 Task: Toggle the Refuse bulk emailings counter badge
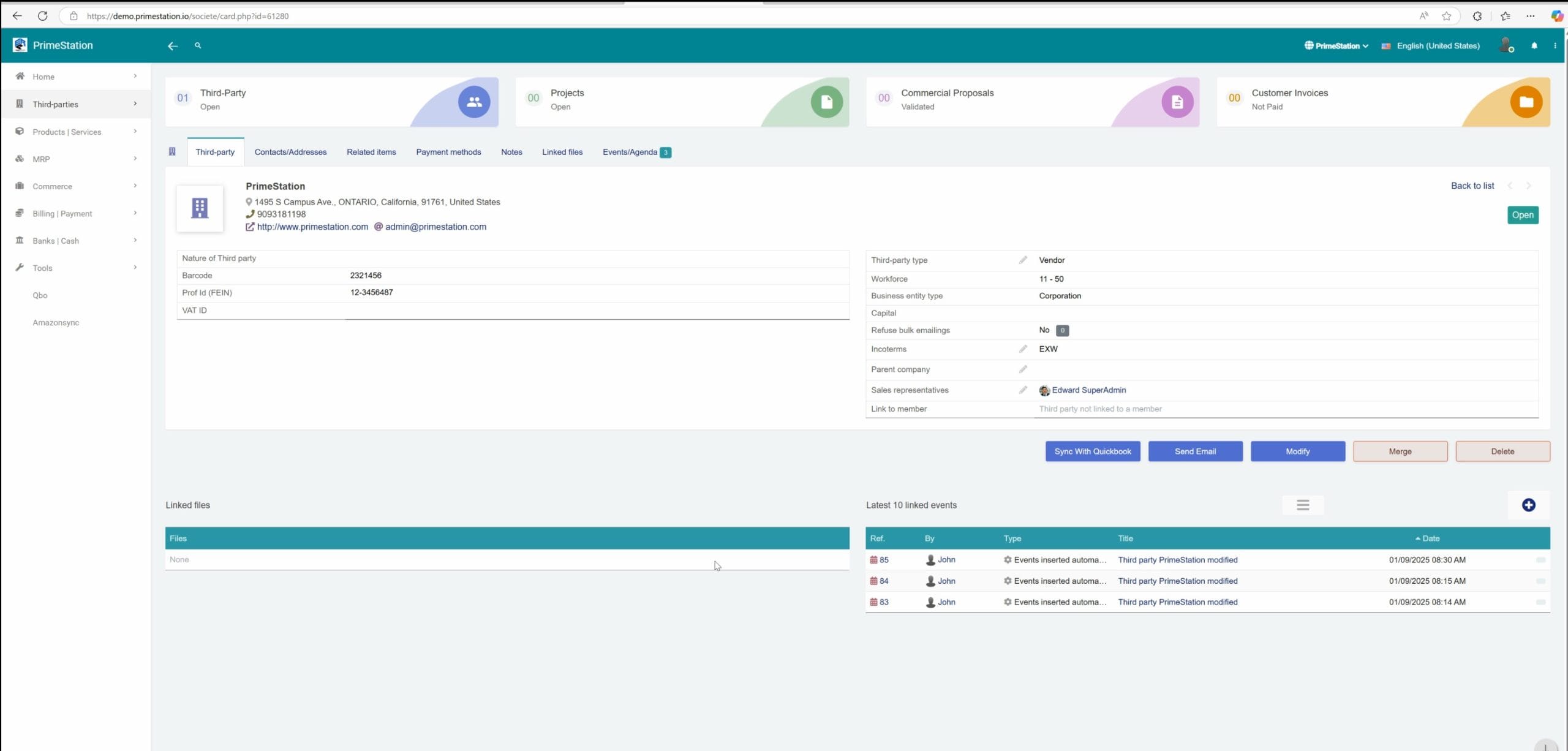click(x=1062, y=330)
